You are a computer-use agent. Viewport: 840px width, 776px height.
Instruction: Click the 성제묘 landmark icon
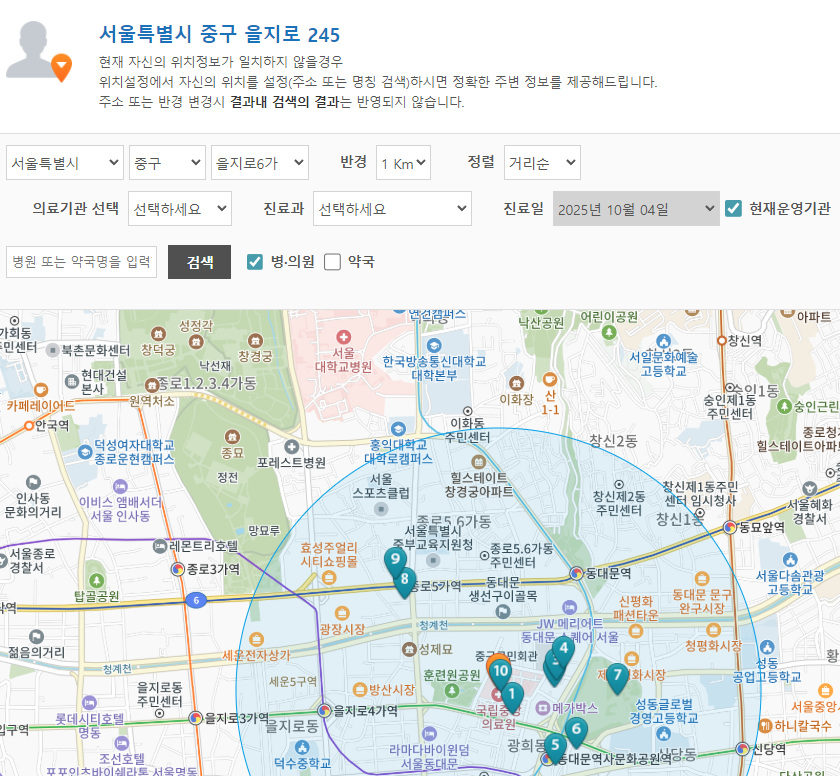pos(409,650)
